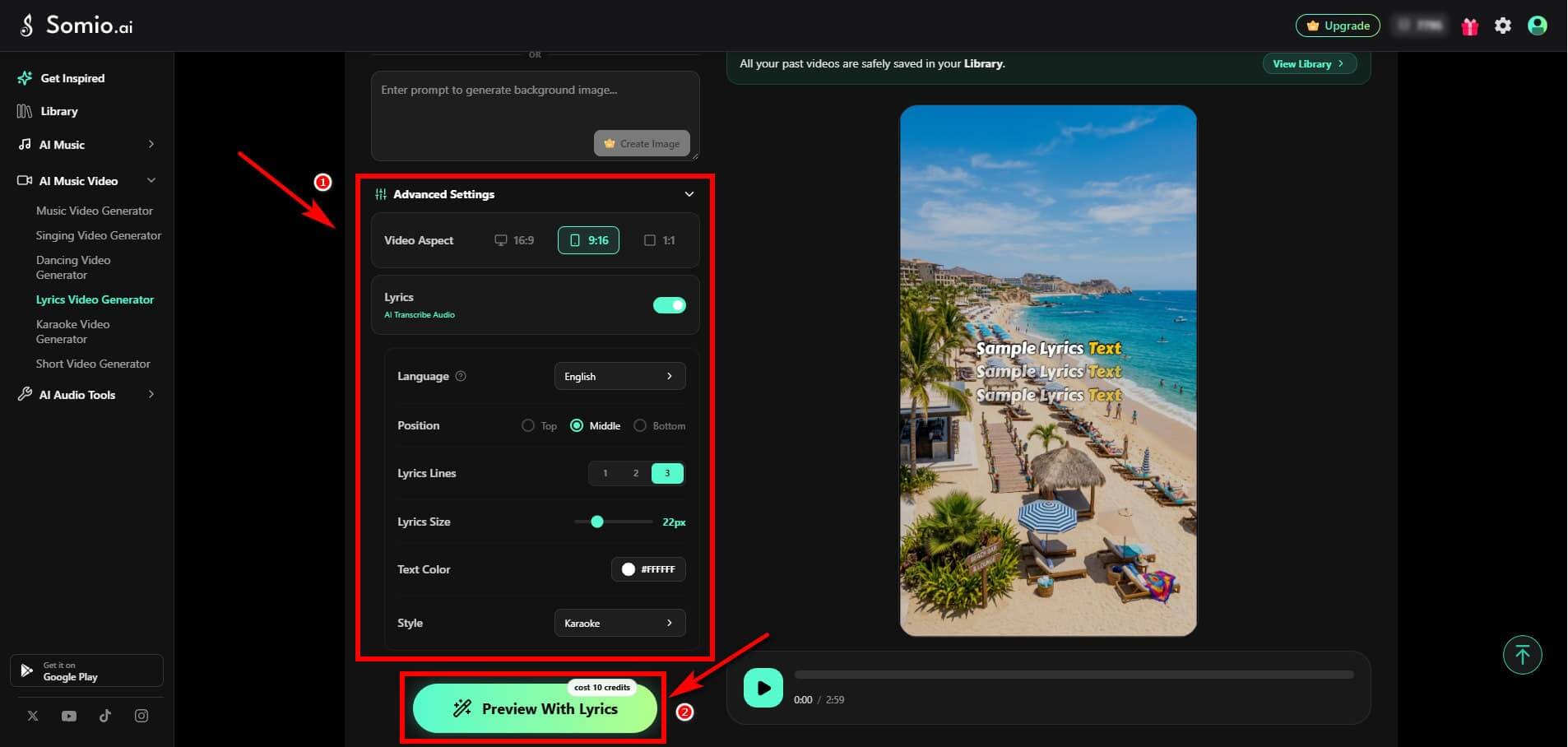1568x747 pixels.
Task: Expand the AI Audio Tools menu
Action: [151, 394]
